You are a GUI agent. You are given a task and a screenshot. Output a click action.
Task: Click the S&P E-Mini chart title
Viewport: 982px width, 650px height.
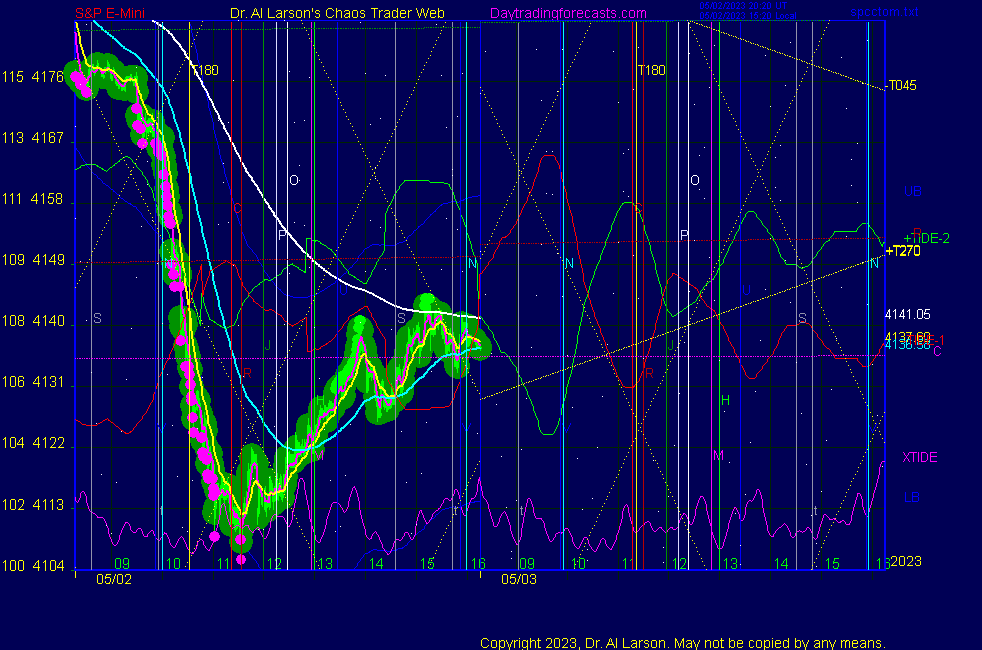point(111,14)
